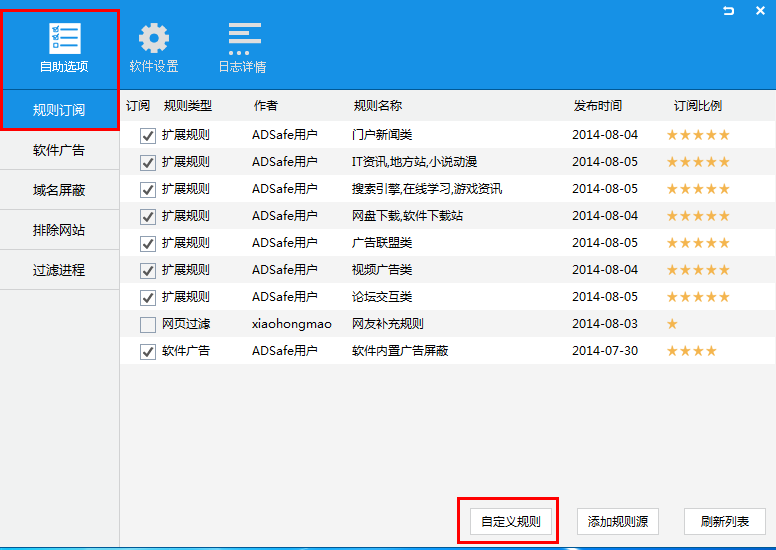
Task: Uncheck subscription for 软件内置广告屏蔽 rule
Action: click(148, 351)
